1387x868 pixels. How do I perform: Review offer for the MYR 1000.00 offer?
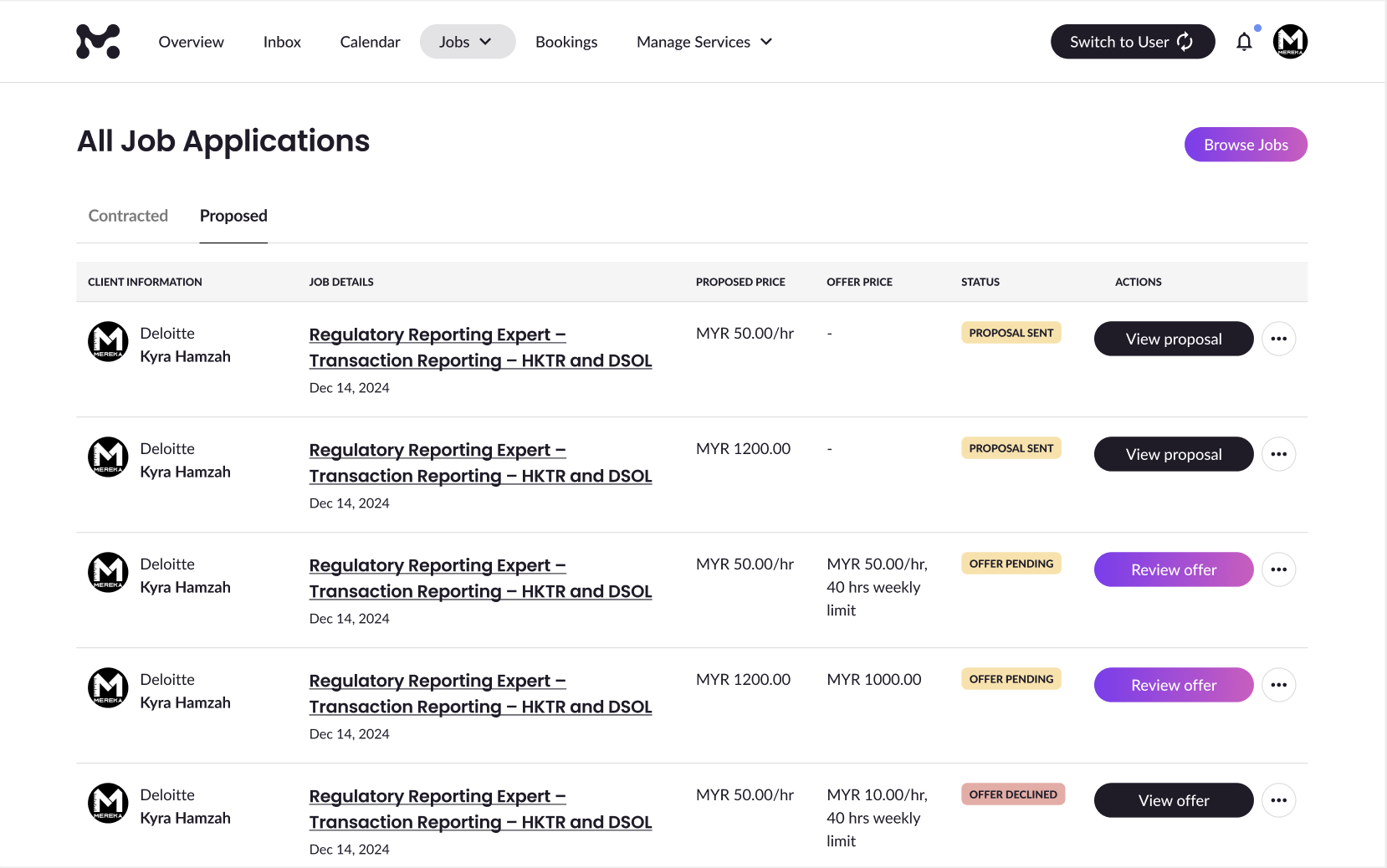1173,685
